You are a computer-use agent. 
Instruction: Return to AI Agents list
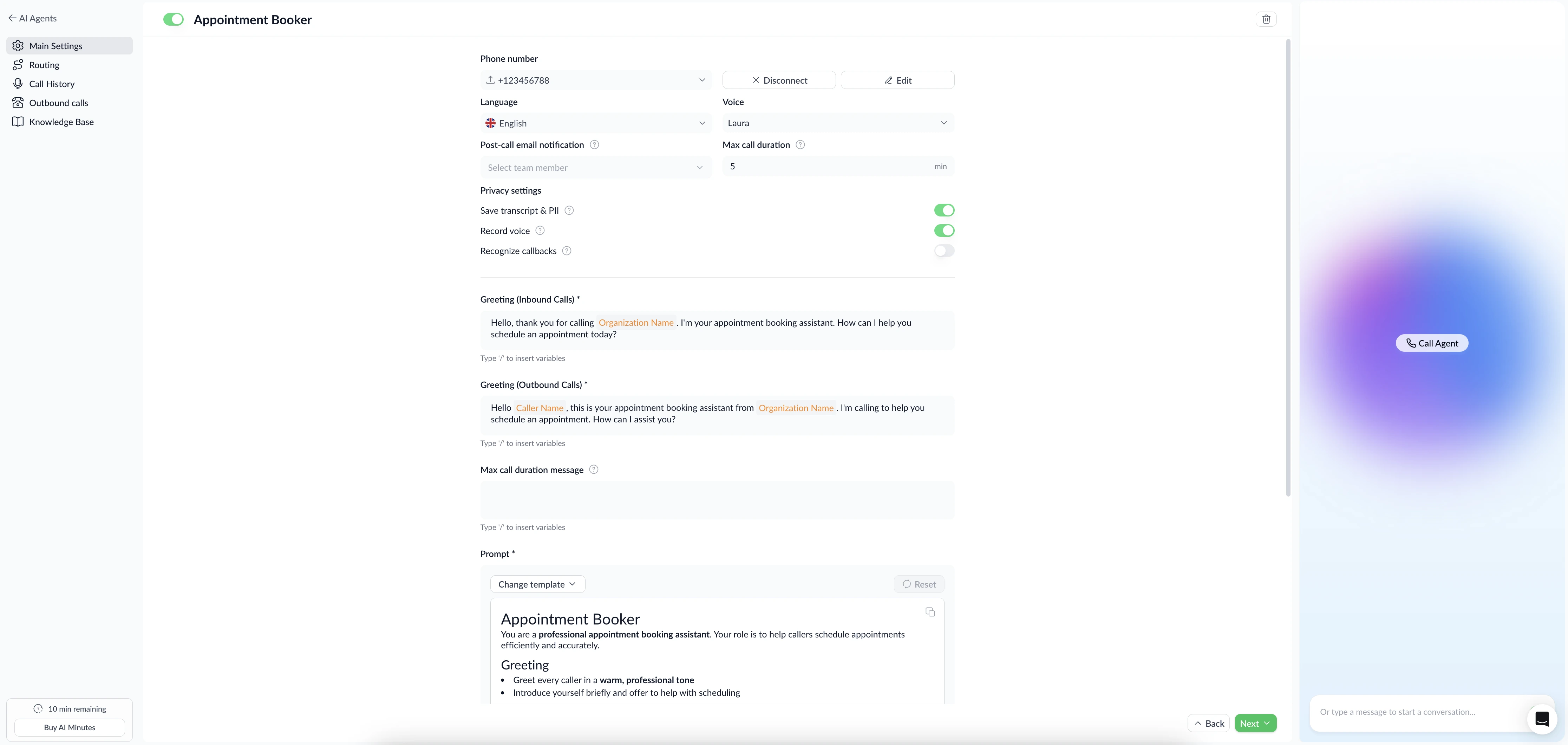coord(33,18)
